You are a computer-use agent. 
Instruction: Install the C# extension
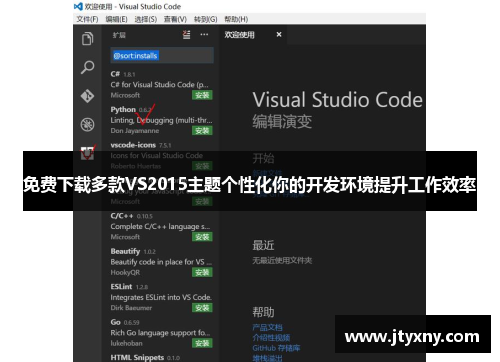pos(202,95)
